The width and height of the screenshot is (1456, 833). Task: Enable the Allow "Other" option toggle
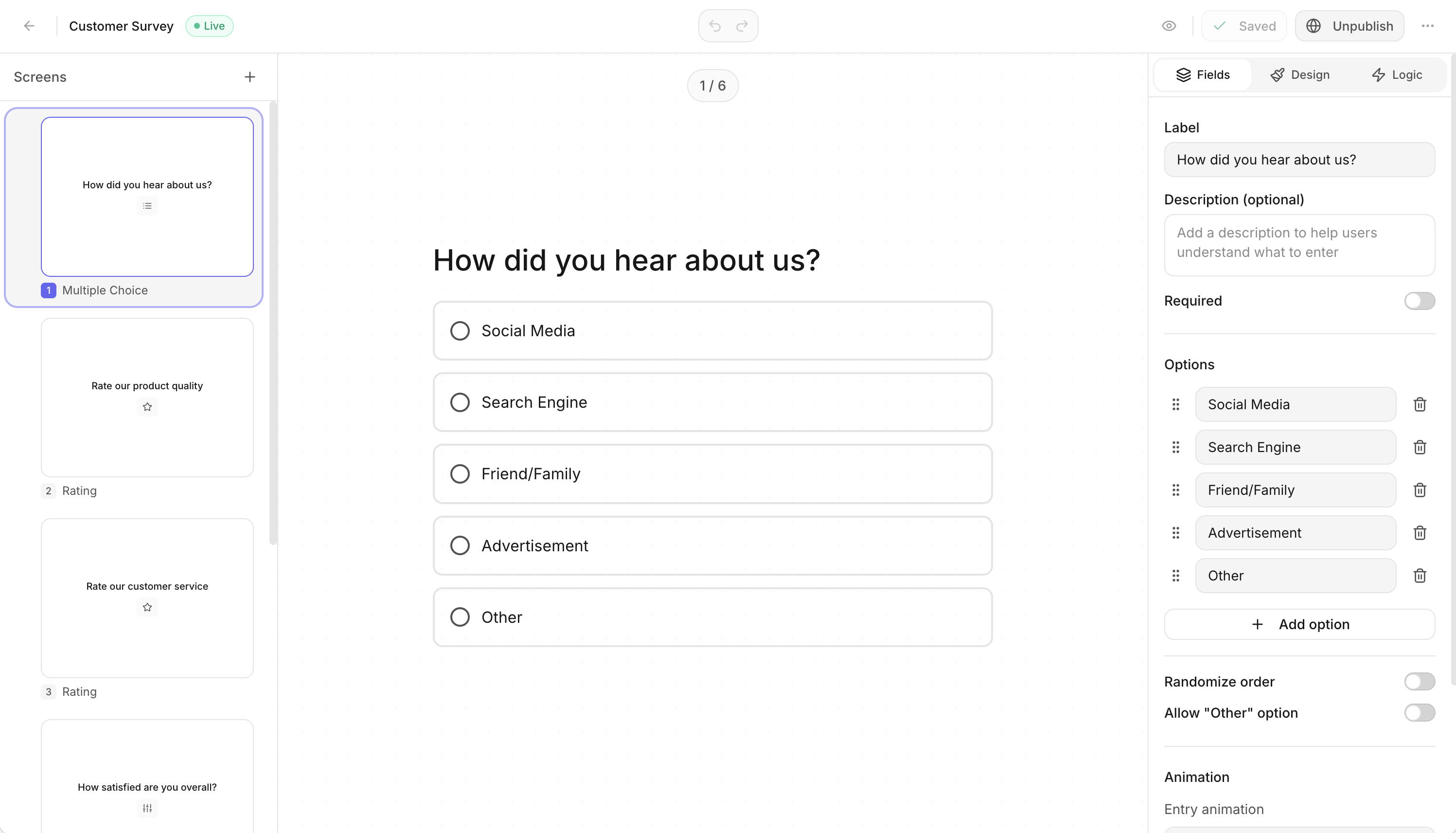[1420, 713]
